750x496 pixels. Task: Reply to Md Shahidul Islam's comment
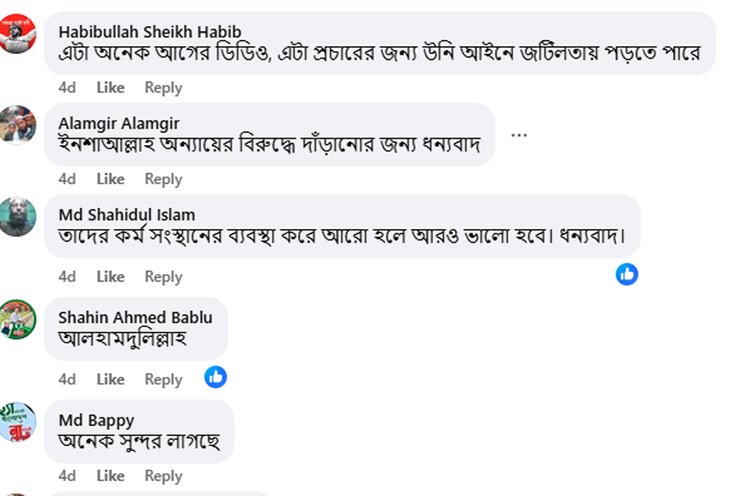click(x=163, y=276)
